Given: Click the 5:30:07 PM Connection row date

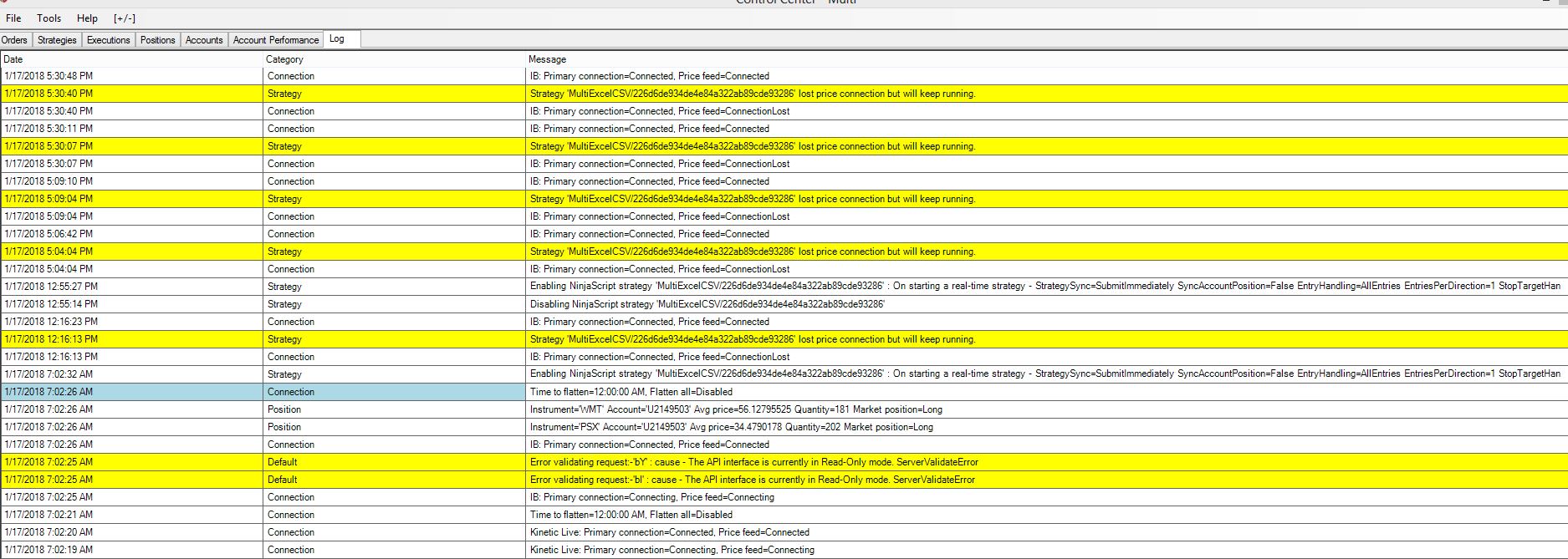Looking at the screenshot, I should click(49, 164).
